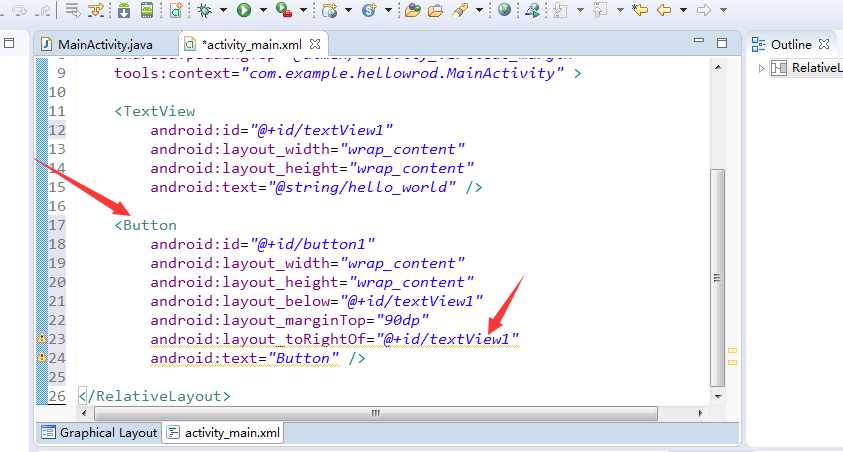Screen dimensions: 843x452
Task: Open the Debug configurations dropdown arrow
Action: pos(223,10)
